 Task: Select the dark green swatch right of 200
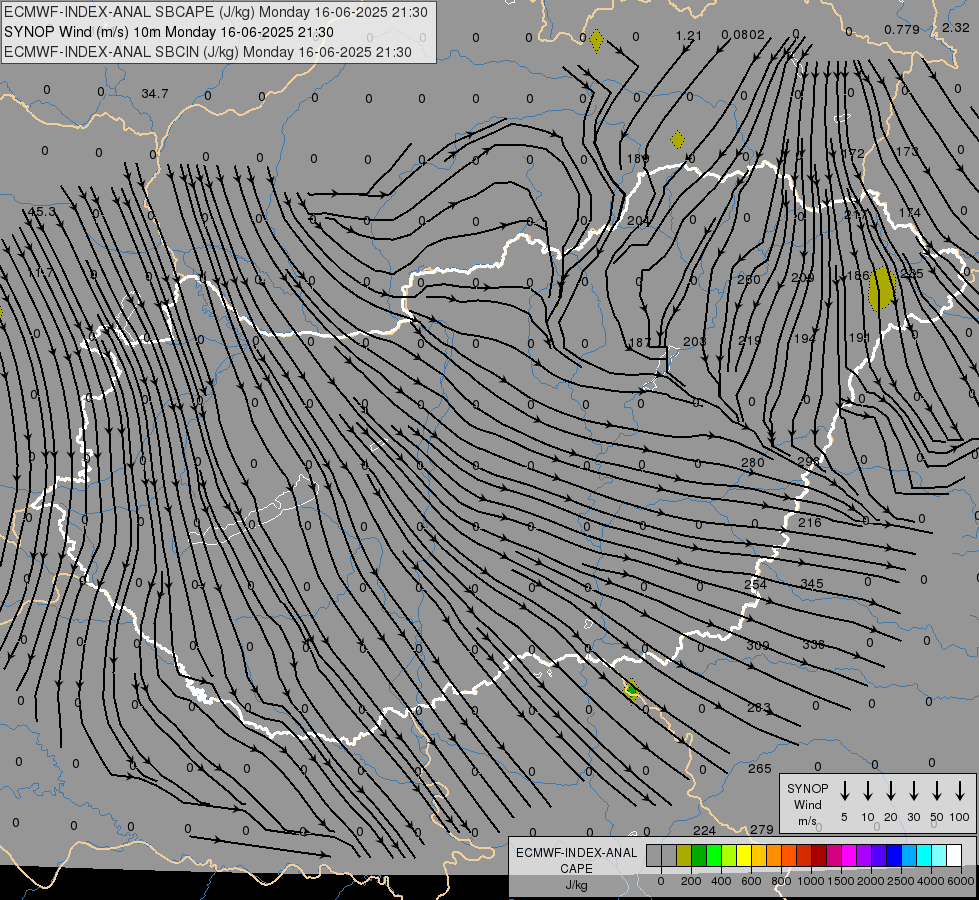tap(699, 856)
